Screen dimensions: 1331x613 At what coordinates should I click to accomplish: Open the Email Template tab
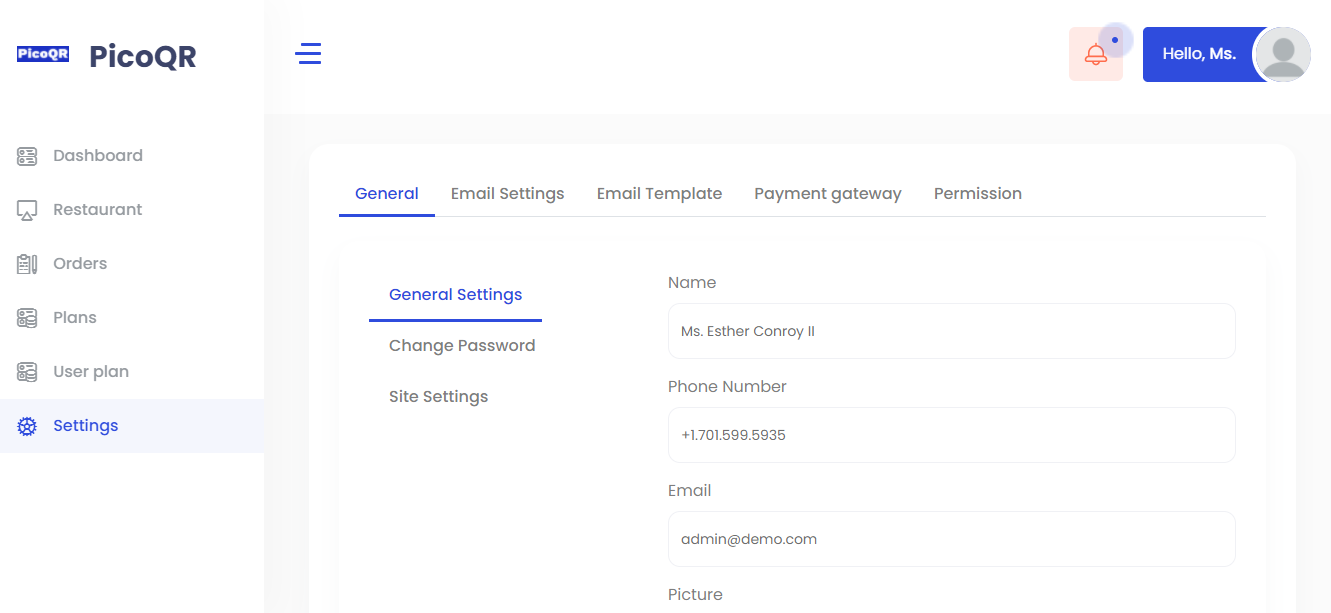pos(659,194)
